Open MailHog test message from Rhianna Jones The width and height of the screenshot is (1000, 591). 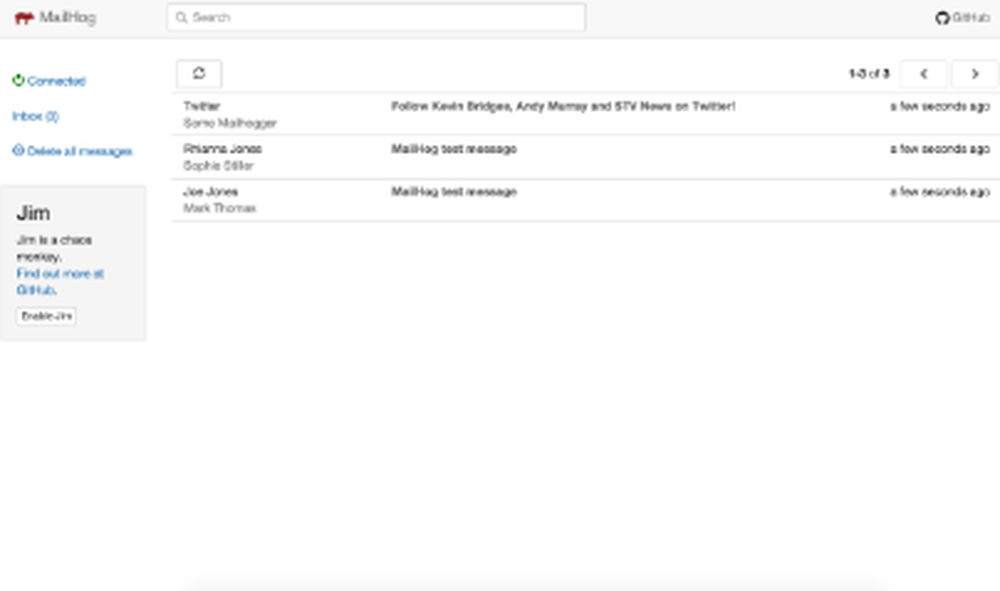click(453, 149)
